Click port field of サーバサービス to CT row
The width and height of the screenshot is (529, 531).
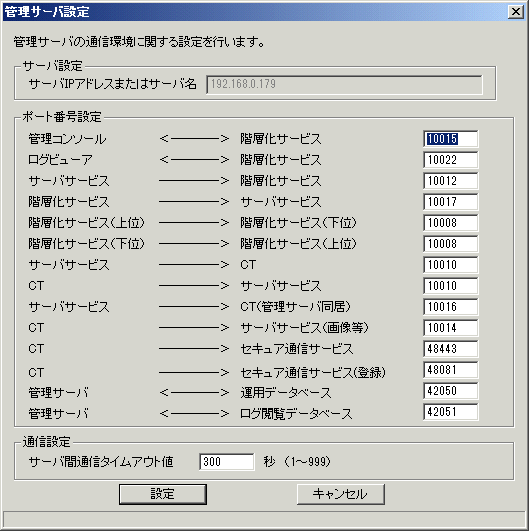(x=450, y=265)
